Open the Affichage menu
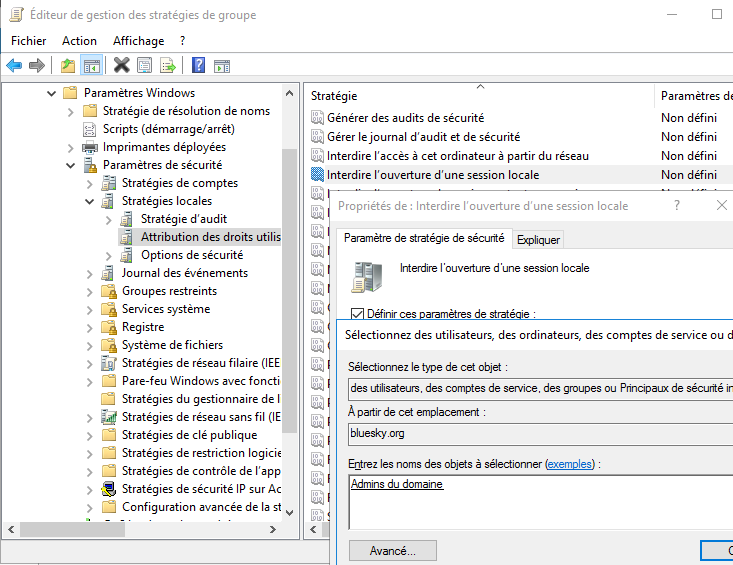Image resolution: width=733 pixels, height=565 pixels. click(138, 41)
